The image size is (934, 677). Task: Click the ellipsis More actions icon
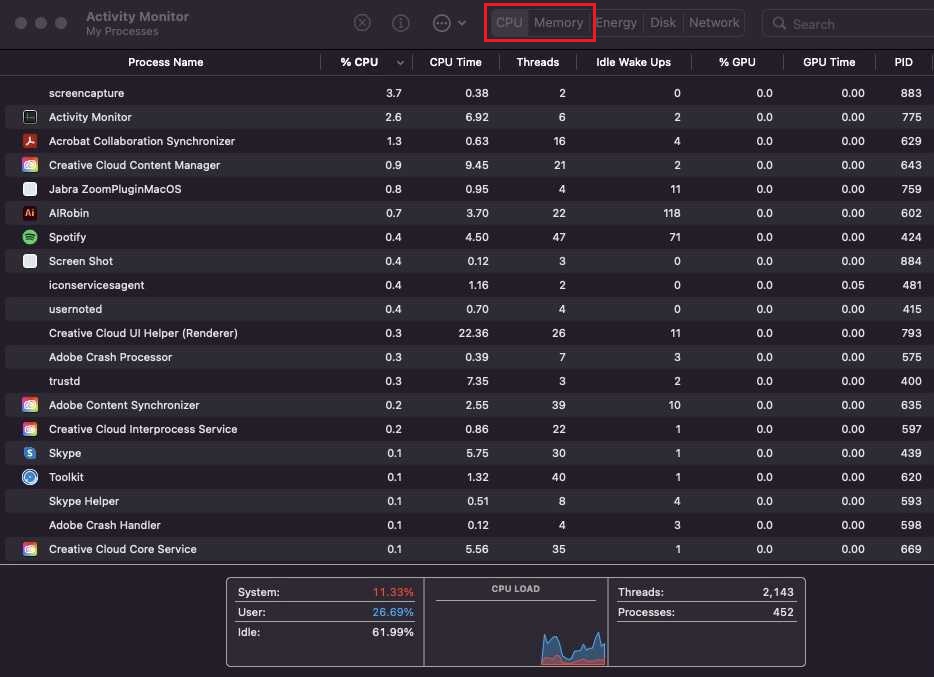click(x=441, y=23)
